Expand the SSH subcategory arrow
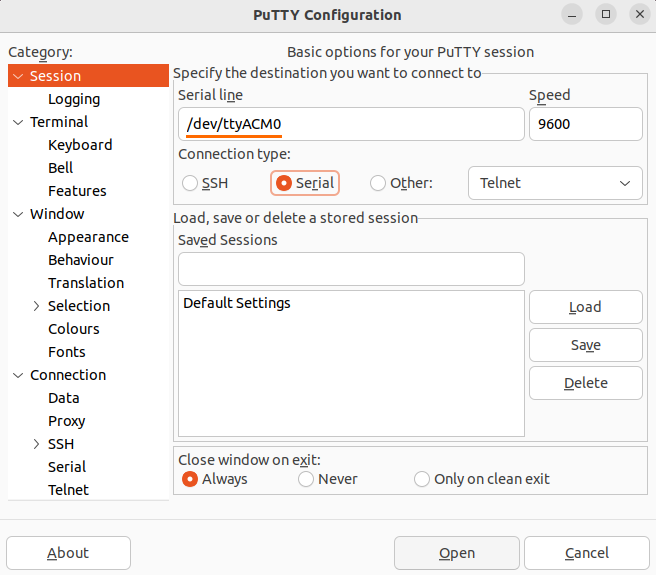 (36, 444)
